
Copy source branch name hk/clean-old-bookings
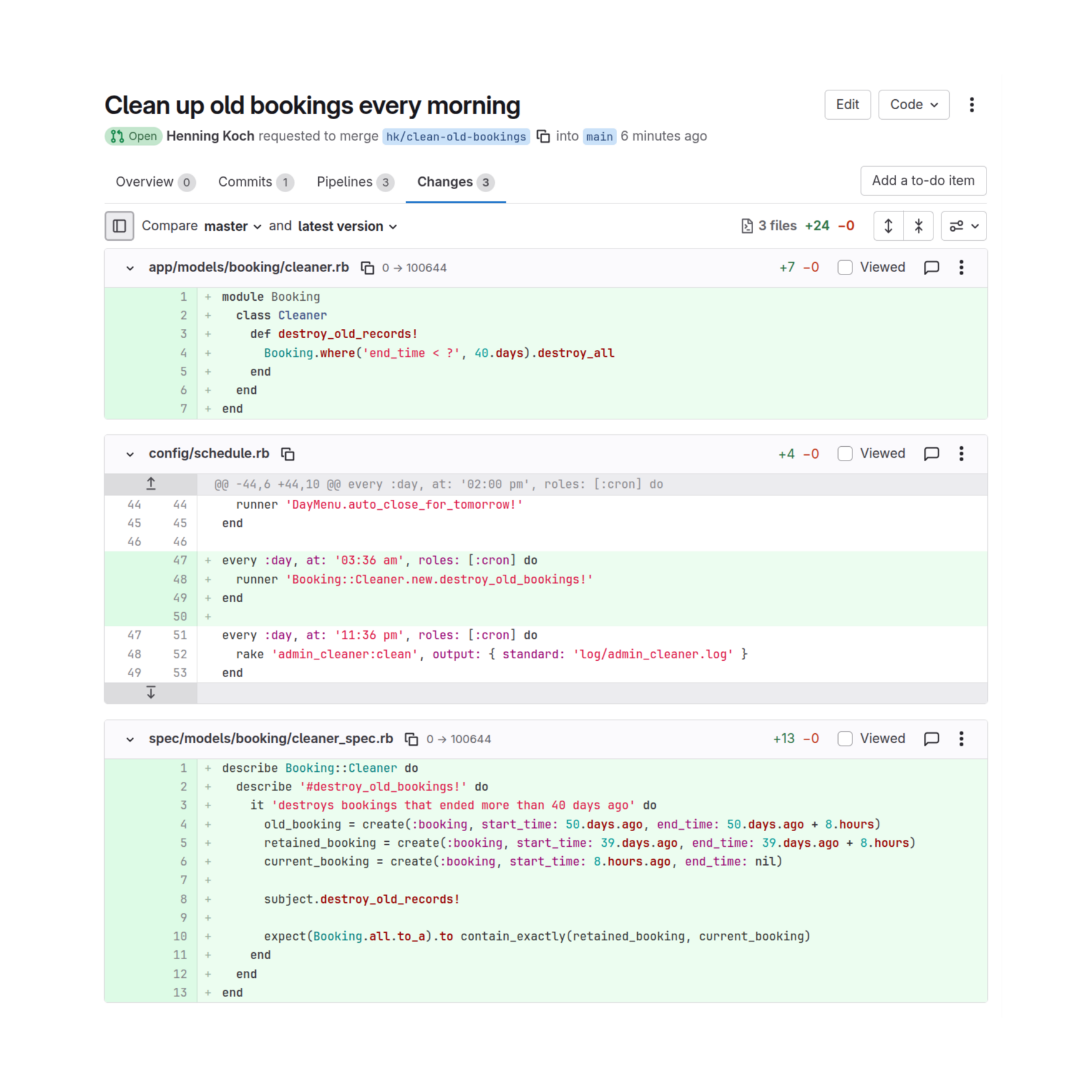point(543,136)
